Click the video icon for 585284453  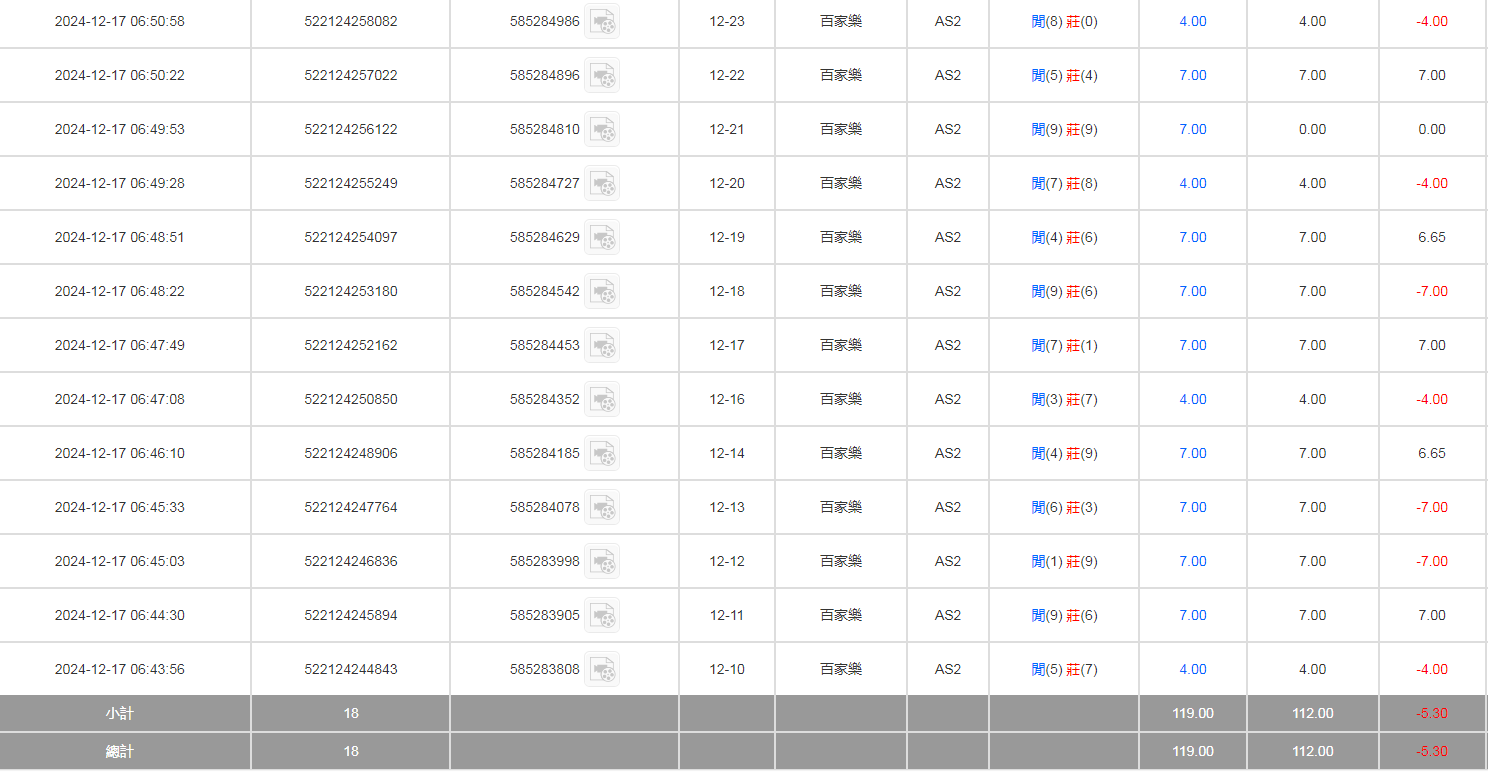(602, 345)
